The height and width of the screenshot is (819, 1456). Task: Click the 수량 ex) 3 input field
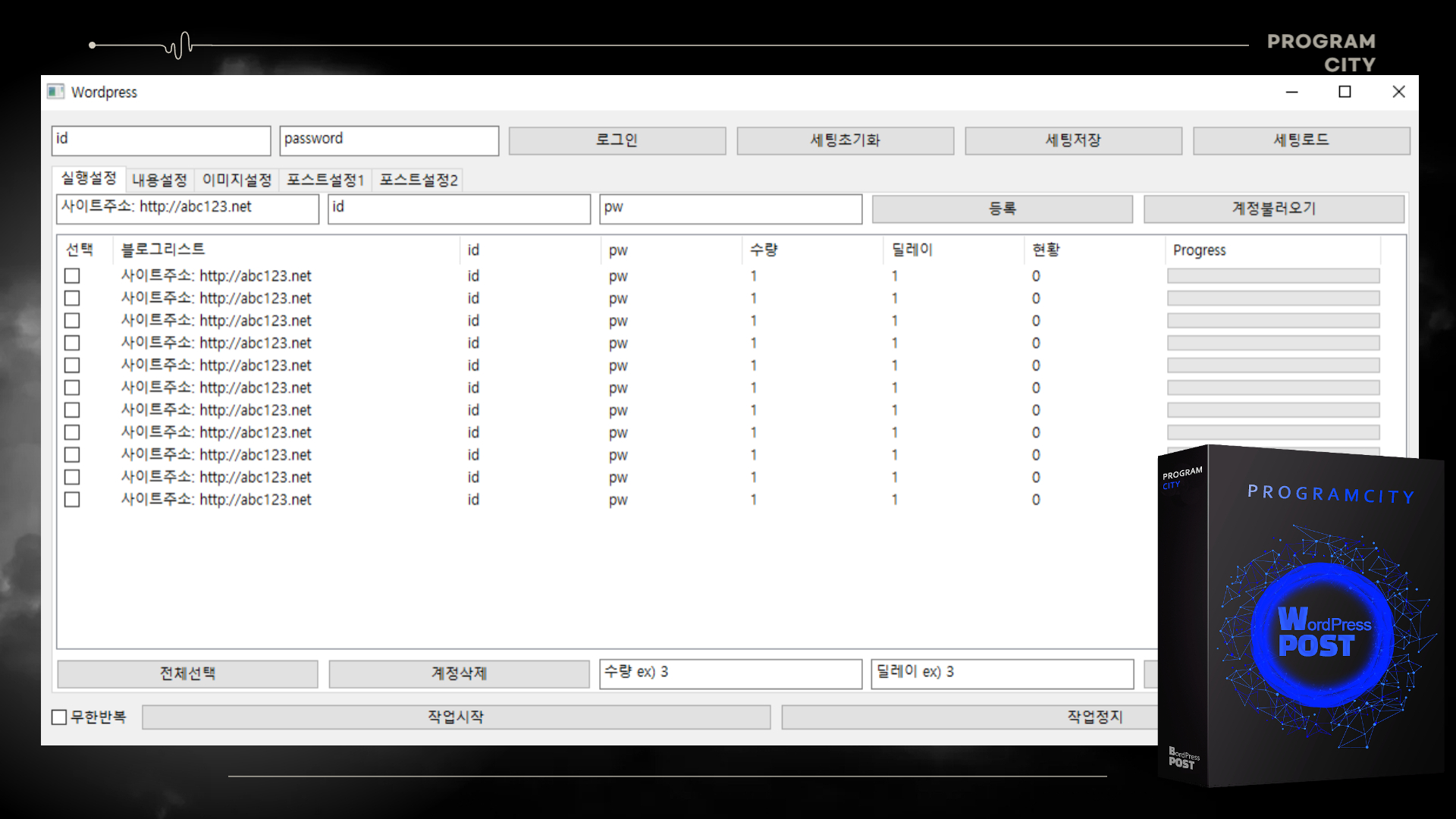[x=730, y=673]
